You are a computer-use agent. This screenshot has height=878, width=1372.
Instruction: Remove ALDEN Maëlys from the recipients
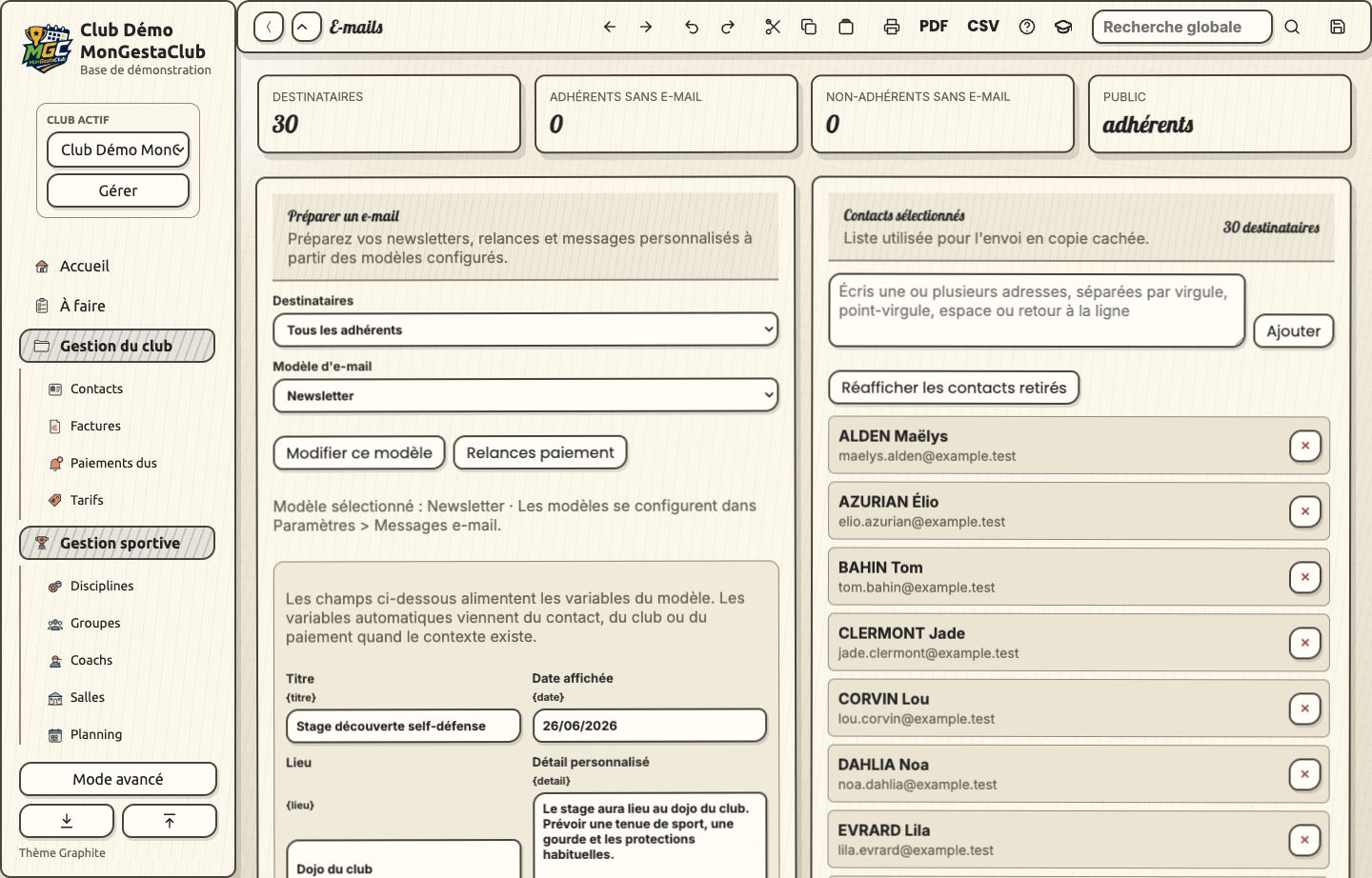pyautogui.click(x=1305, y=446)
